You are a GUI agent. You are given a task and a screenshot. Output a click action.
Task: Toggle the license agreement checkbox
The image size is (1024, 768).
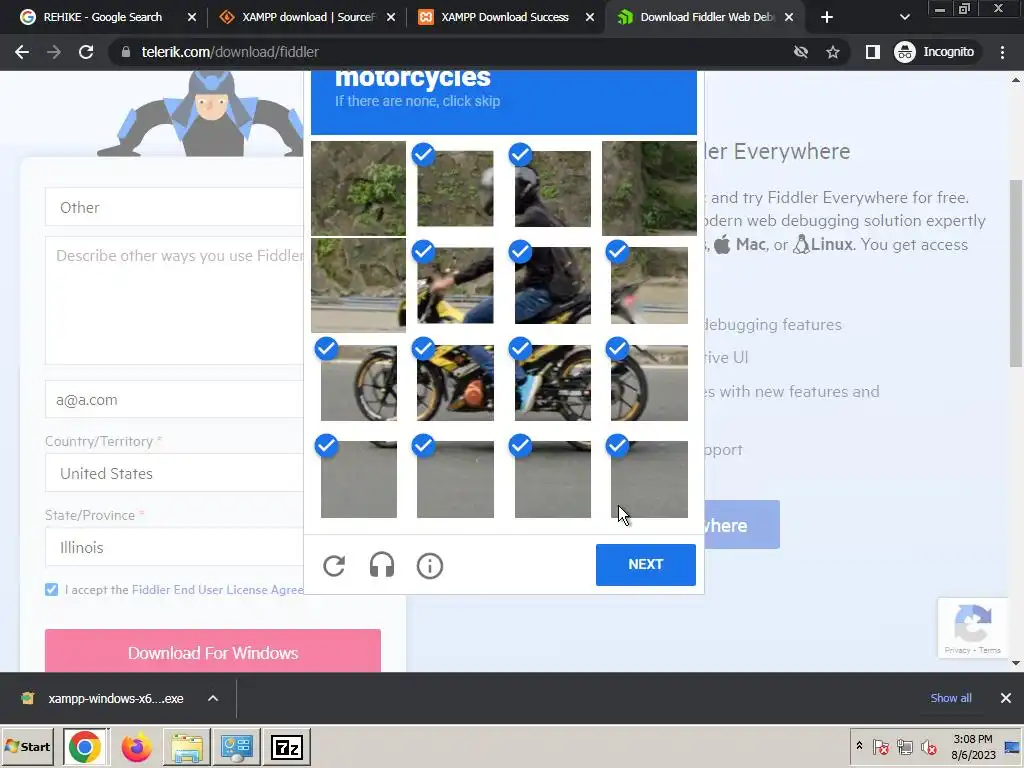(x=52, y=590)
